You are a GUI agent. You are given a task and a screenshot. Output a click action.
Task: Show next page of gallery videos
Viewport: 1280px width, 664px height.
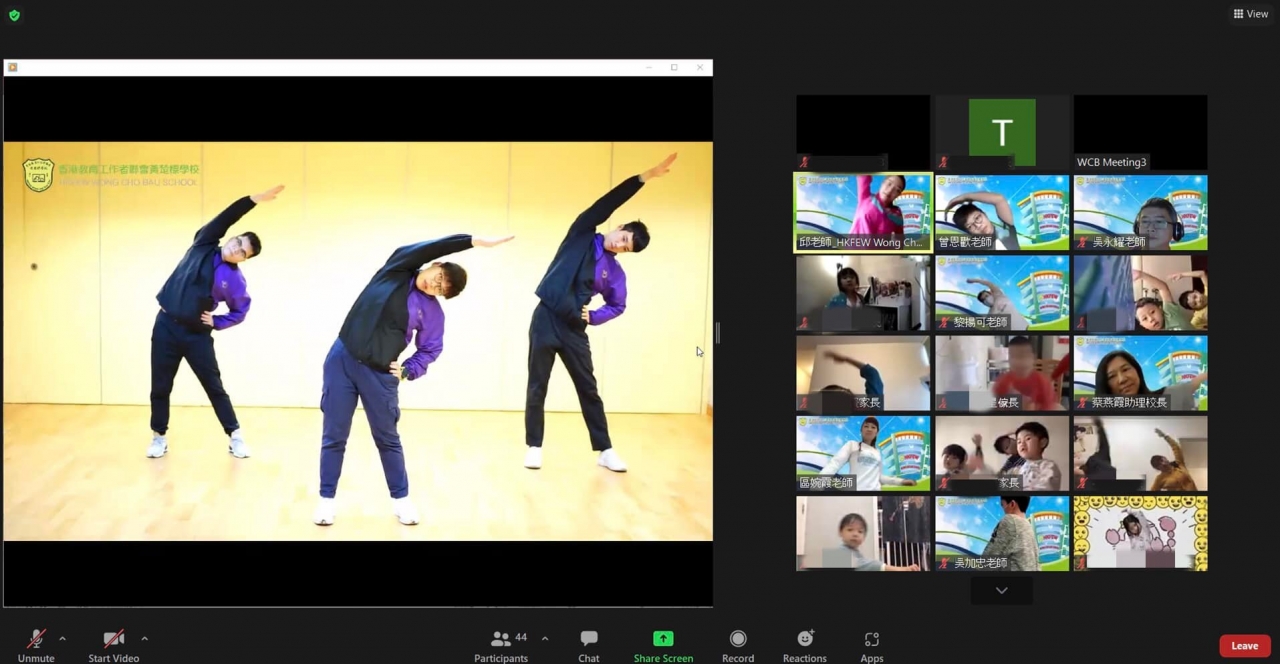pyautogui.click(x=1001, y=591)
